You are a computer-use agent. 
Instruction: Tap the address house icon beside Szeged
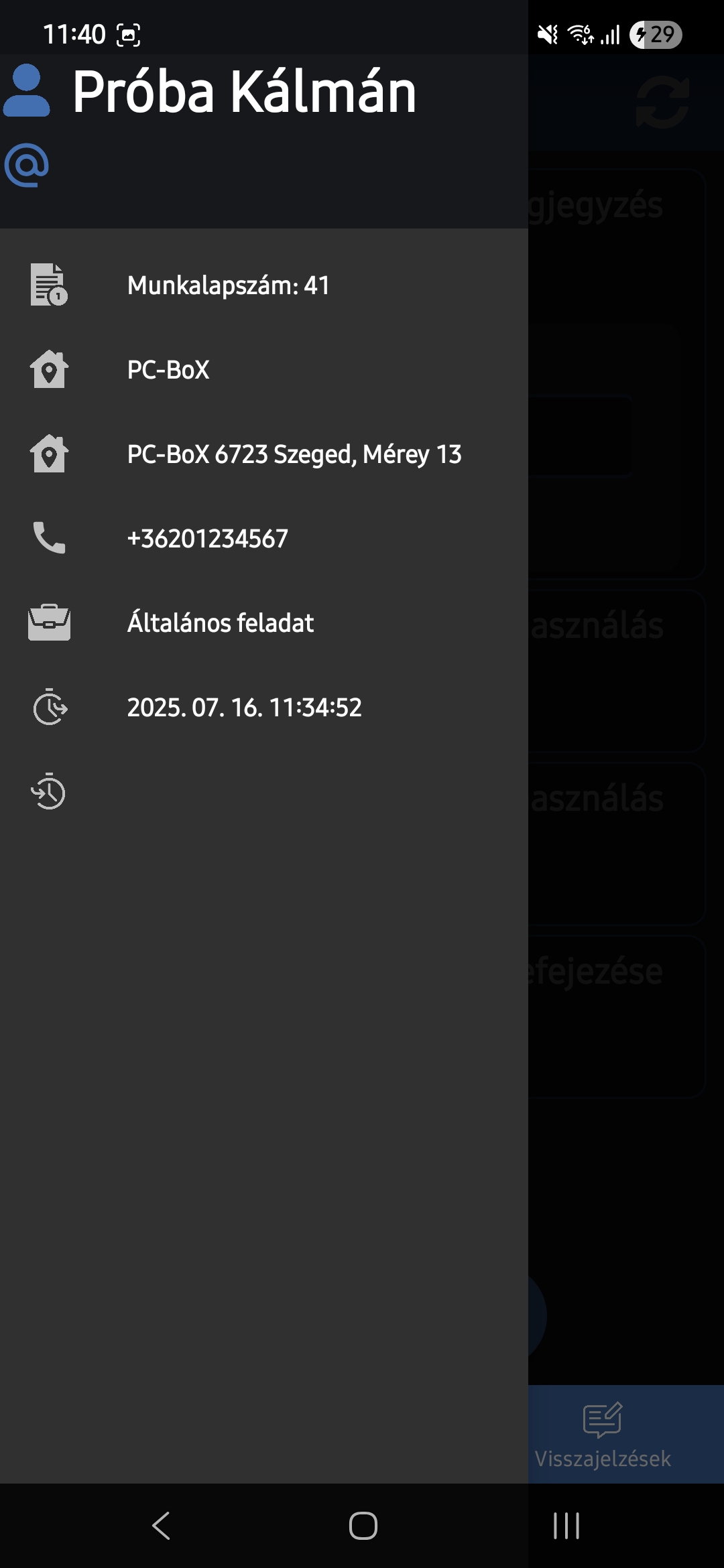tap(49, 454)
